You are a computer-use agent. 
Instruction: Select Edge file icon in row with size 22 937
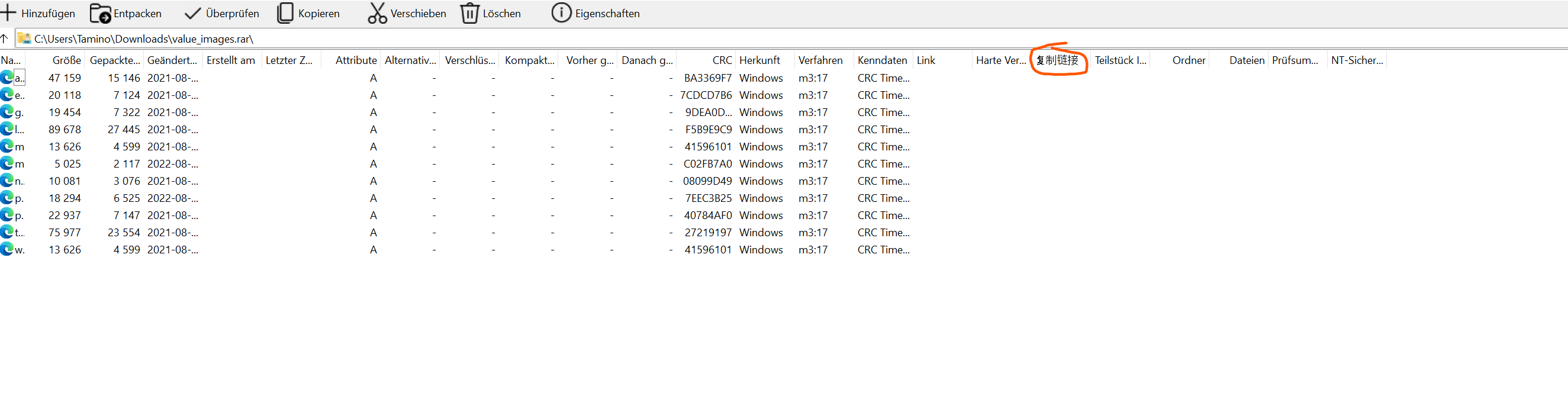(7, 215)
